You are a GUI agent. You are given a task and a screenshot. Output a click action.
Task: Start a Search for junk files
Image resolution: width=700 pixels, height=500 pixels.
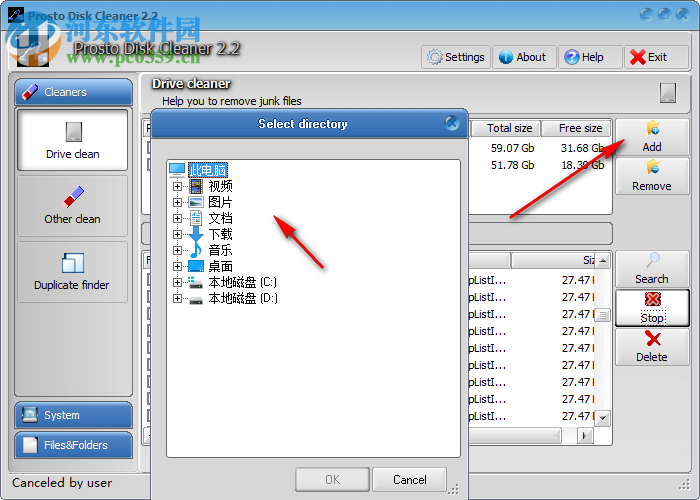652,269
